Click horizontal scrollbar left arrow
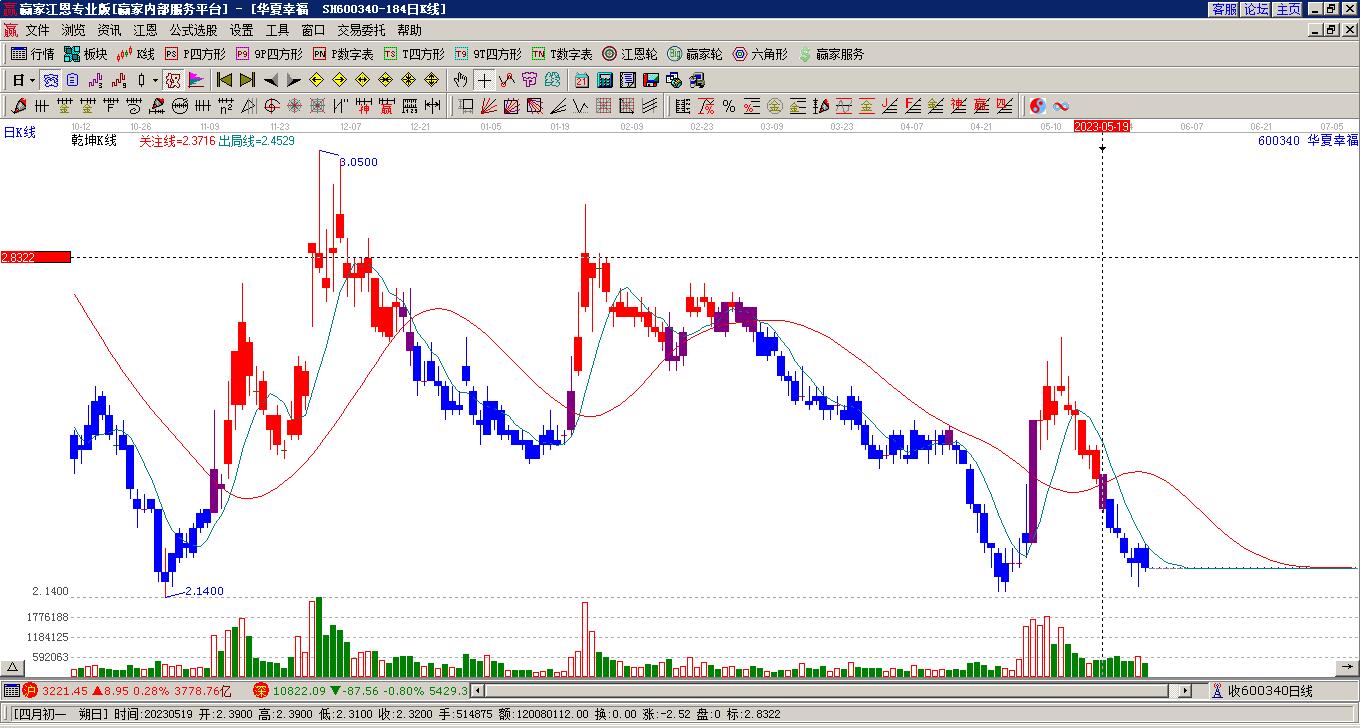This screenshot has width=1360, height=728. (477, 690)
